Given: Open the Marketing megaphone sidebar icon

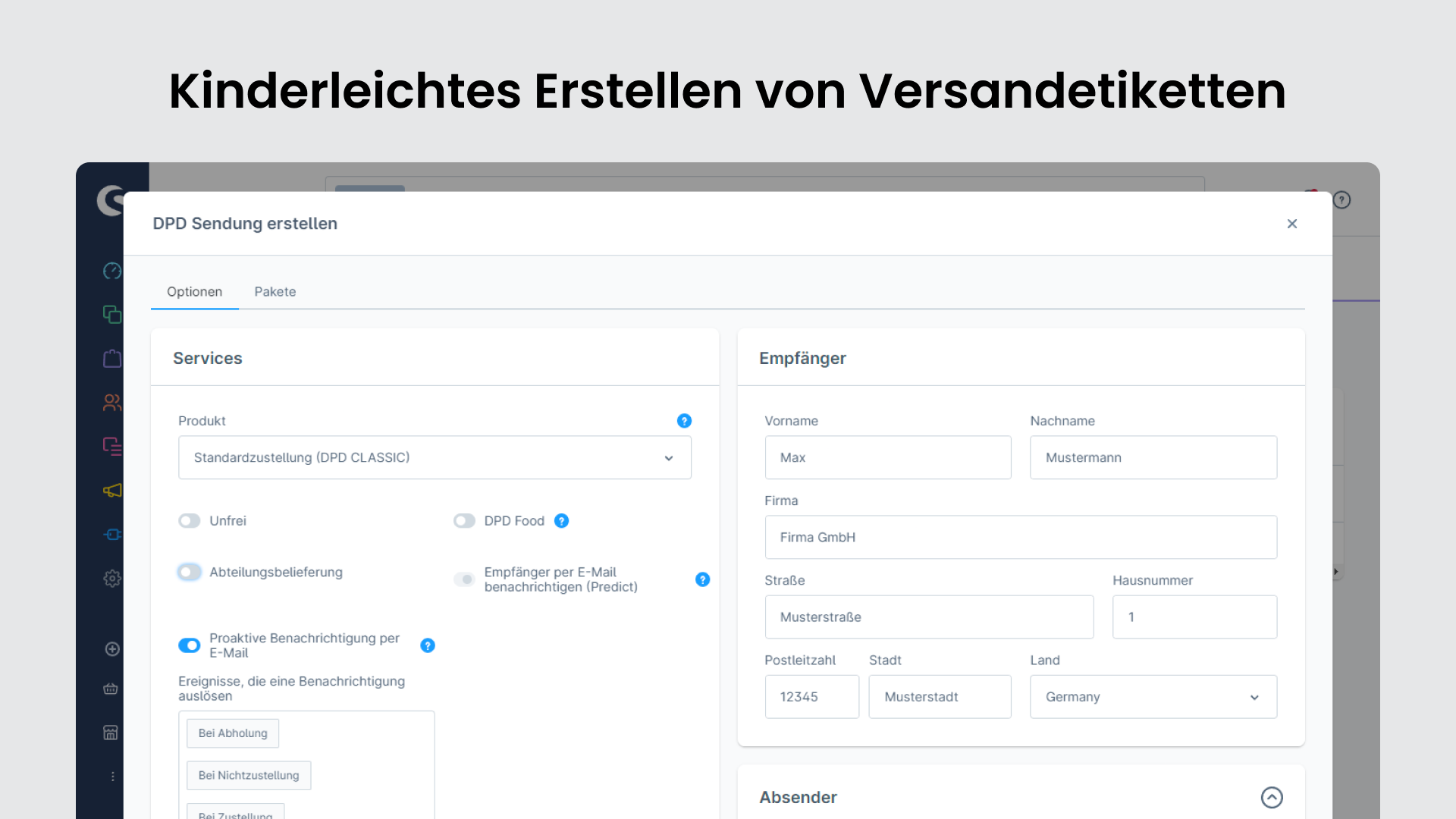Looking at the screenshot, I should (x=111, y=490).
